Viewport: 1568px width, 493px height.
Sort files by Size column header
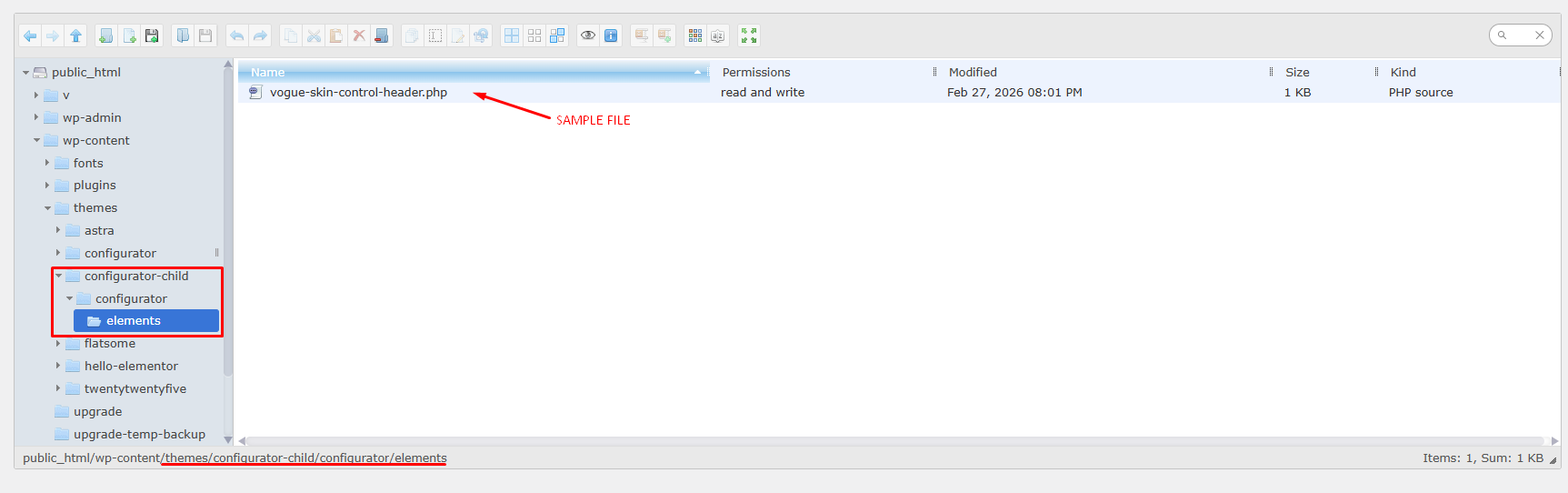[x=1327, y=72]
